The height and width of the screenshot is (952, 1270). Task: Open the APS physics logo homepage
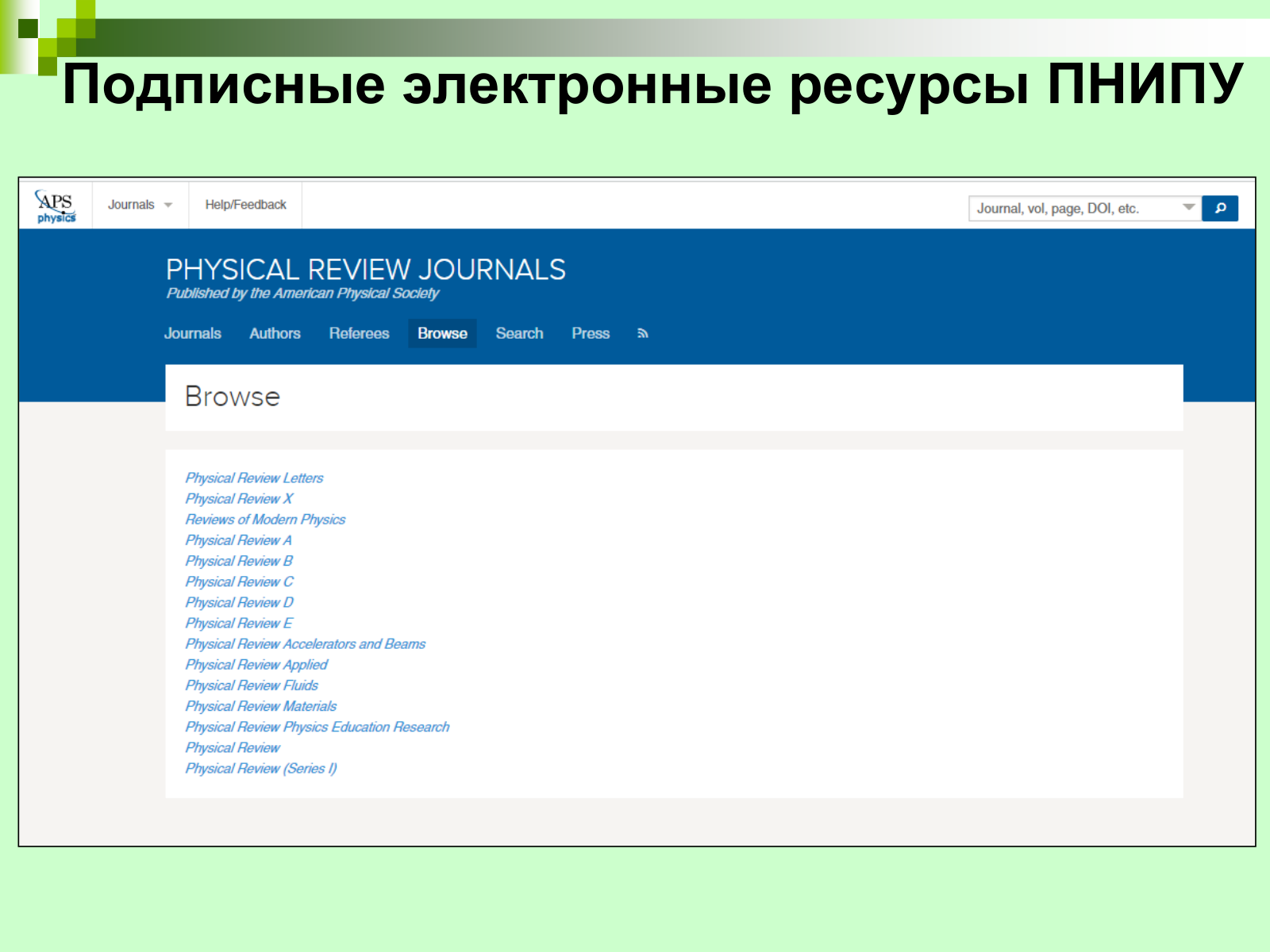(56, 206)
